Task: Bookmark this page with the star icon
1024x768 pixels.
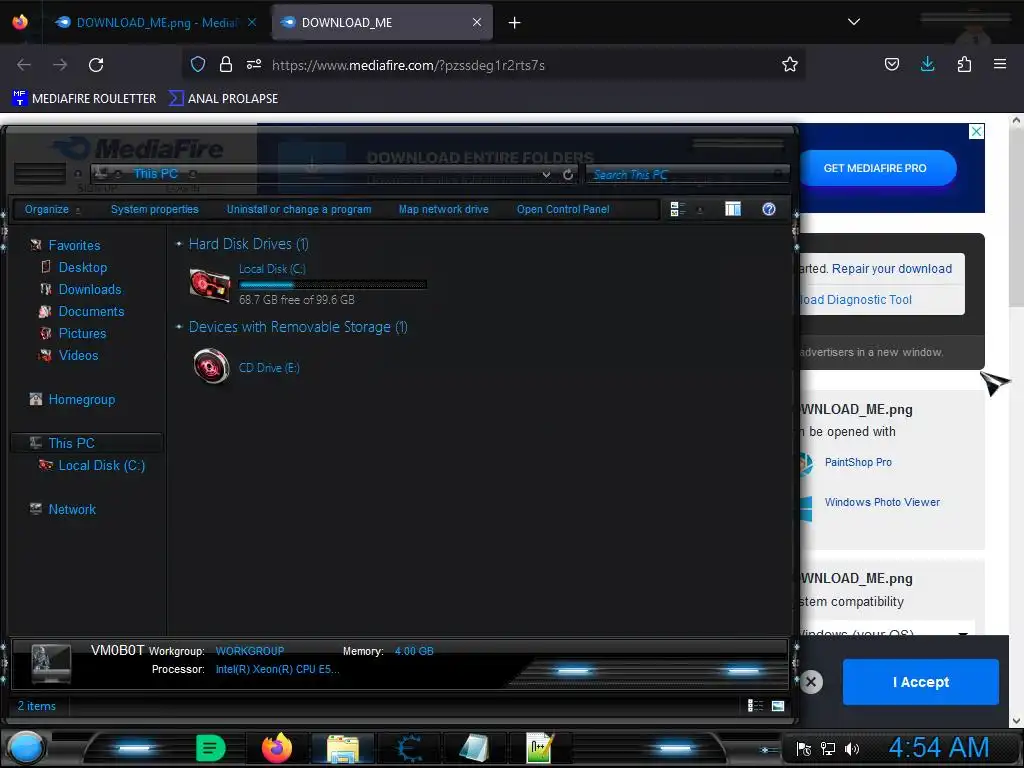Action: pos(790,64)
